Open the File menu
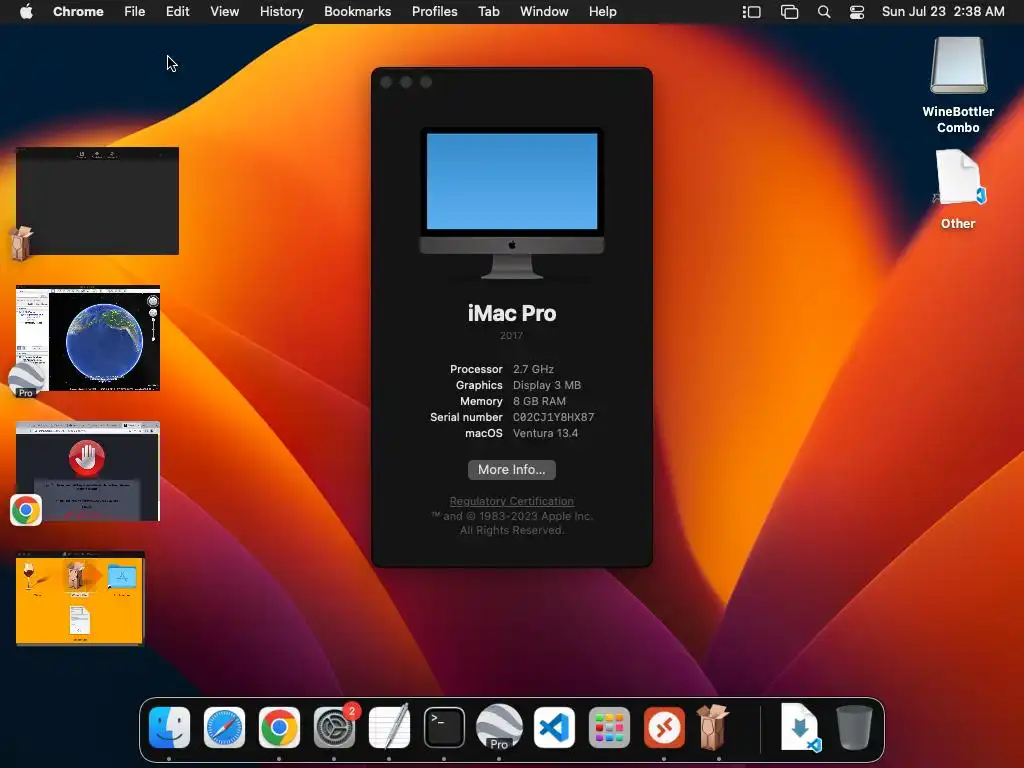 (135, 12)
